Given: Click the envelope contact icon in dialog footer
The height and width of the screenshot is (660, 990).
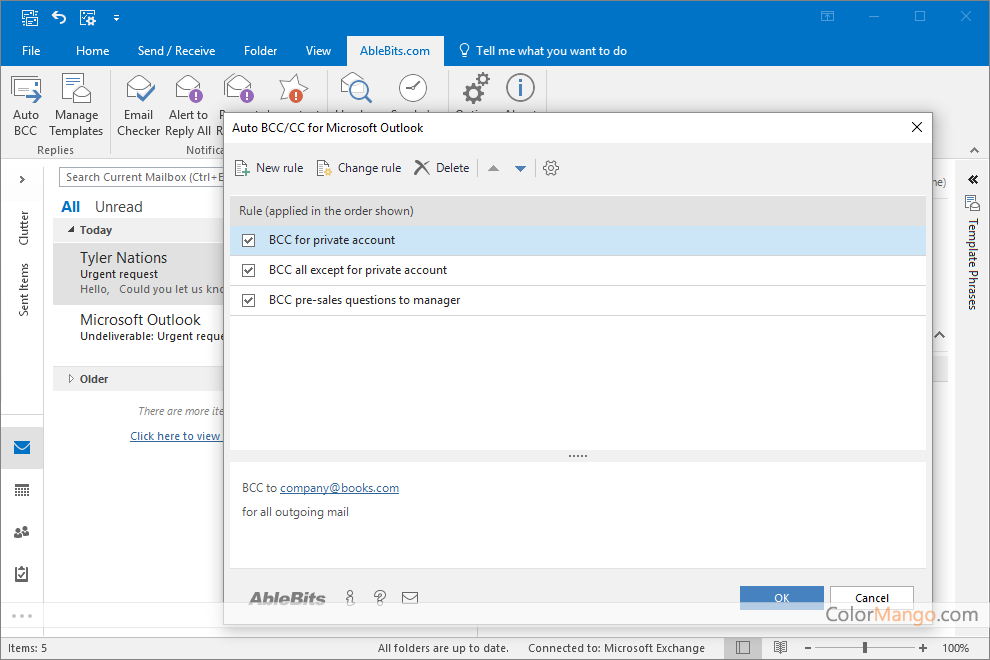Looking at the screenshot, I should [x=410, y=597].
